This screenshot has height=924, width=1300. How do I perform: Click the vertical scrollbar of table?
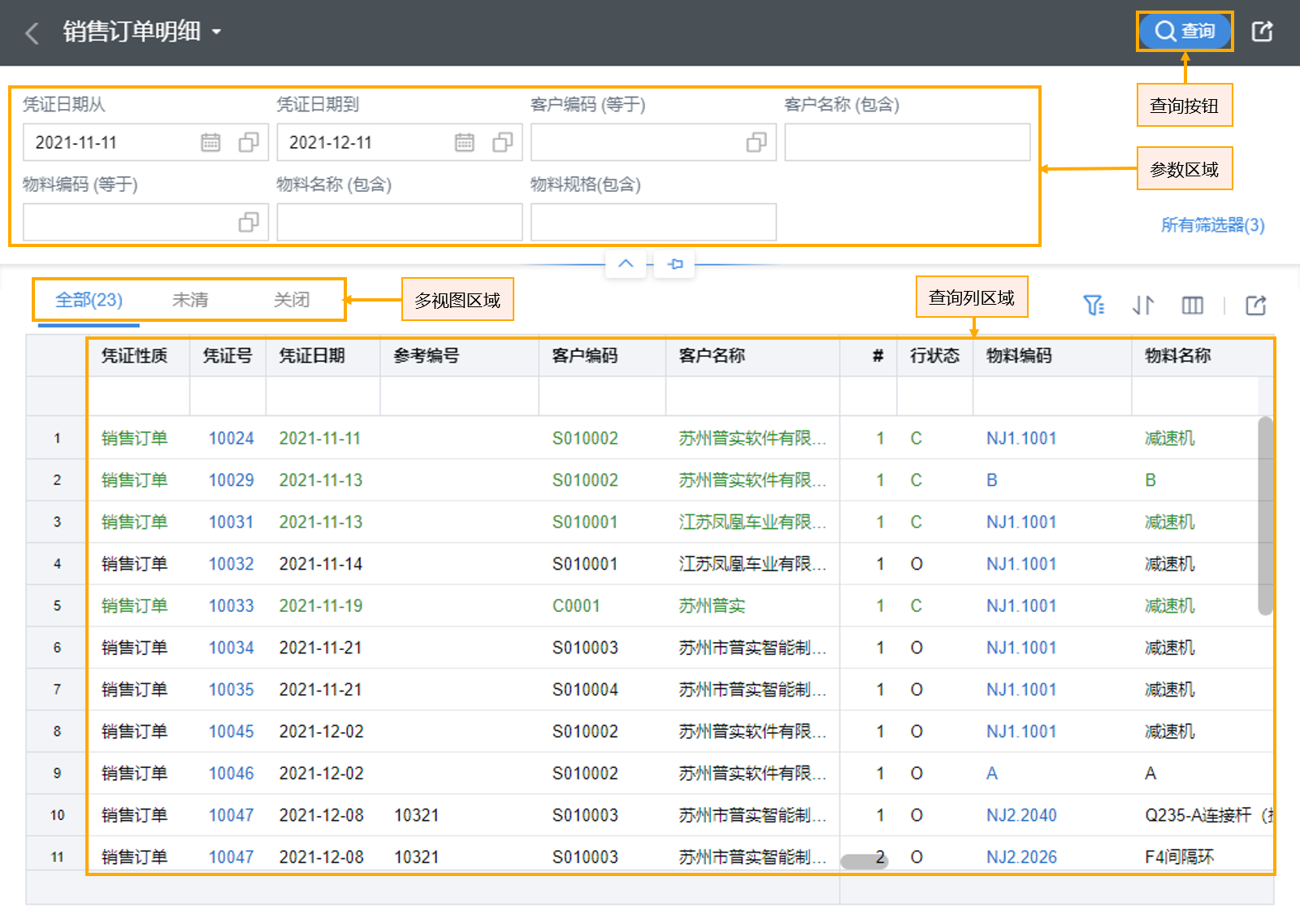coord(1265,516)
